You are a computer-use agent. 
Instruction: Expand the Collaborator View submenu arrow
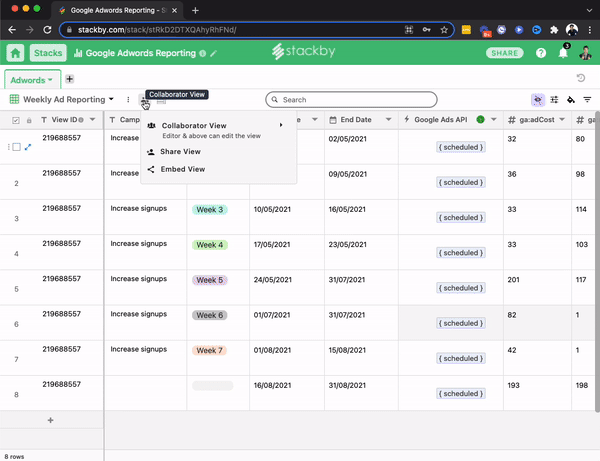pos(281,125)
